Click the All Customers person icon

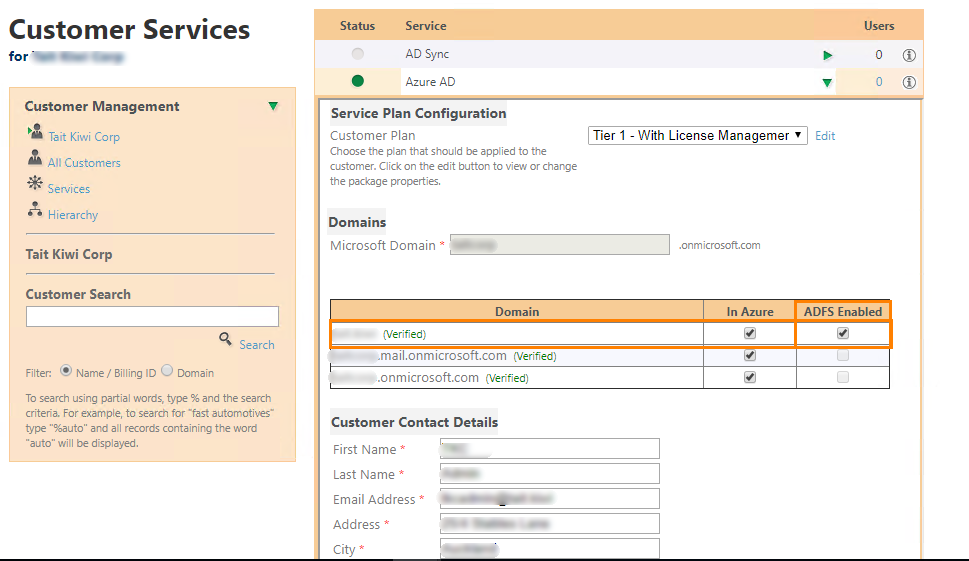pos(35,159)
